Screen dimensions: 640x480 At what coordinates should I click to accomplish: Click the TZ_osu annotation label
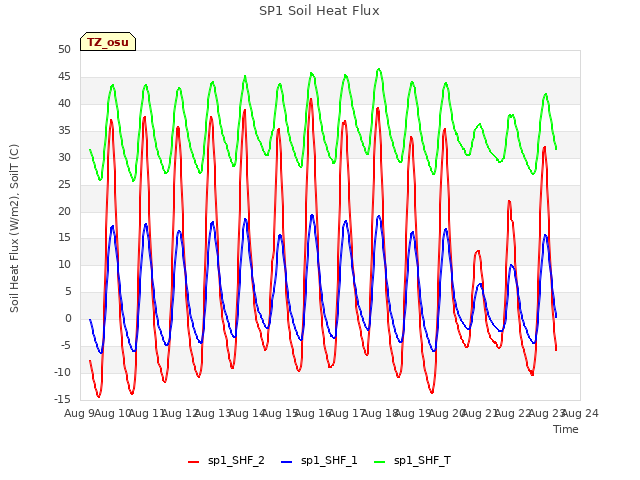pos(108,42)
